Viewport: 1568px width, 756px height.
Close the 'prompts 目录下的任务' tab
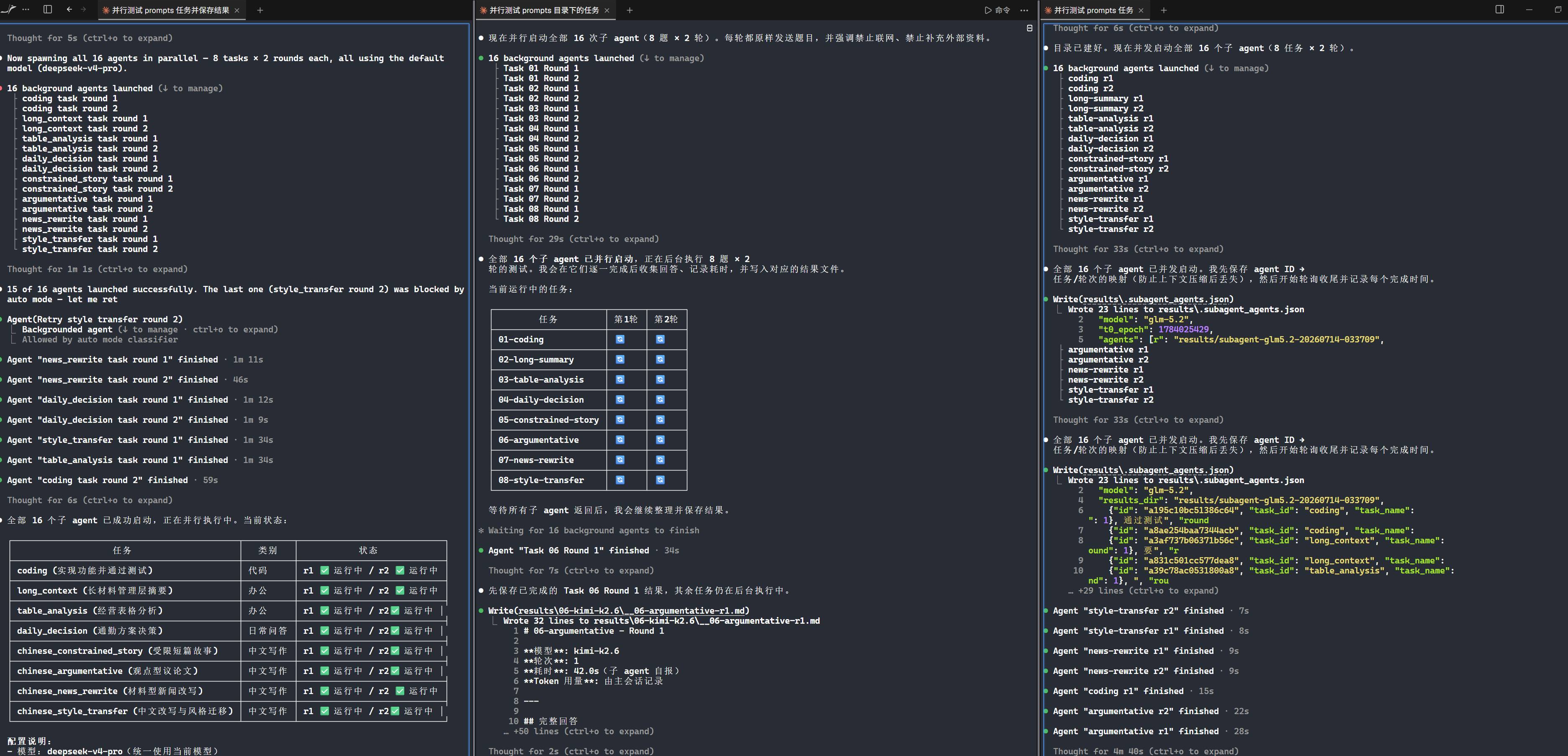tap(606, 10)
